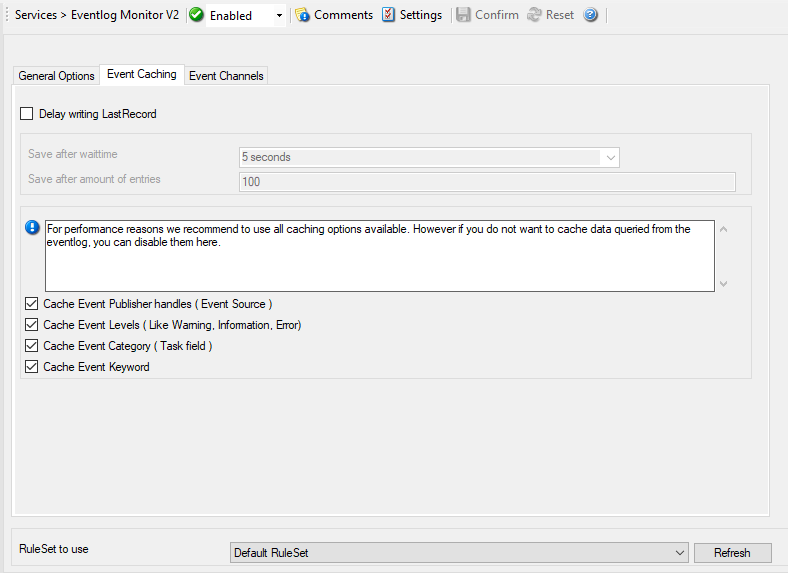Screen dimensions: 788x573
Task: Click the Reset arrows icon
Action: point(534,15)
